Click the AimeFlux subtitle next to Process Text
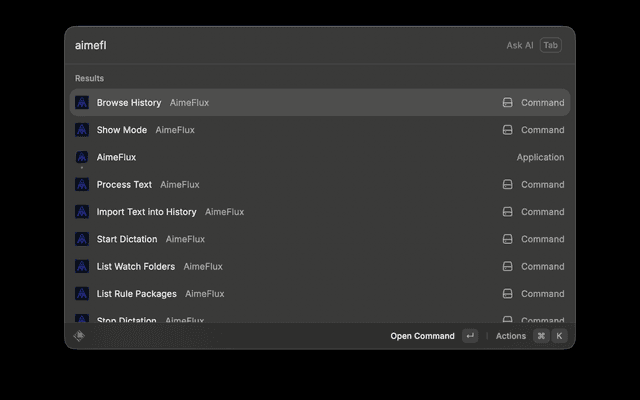This screenshot has height=400, width=640. coord(180,184)
